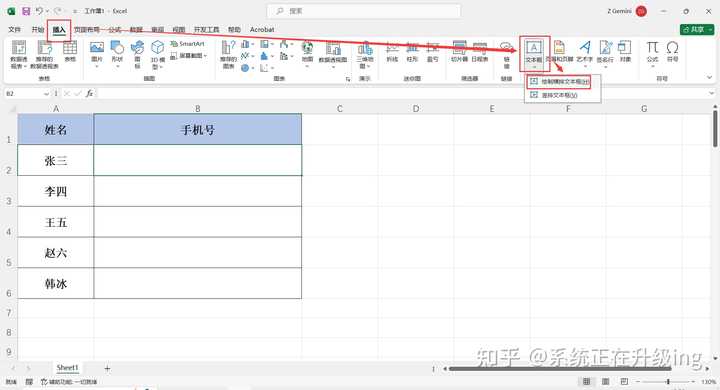Insert a Column sparkline
This screenshot has width=720, height=390.
[412, 51]
